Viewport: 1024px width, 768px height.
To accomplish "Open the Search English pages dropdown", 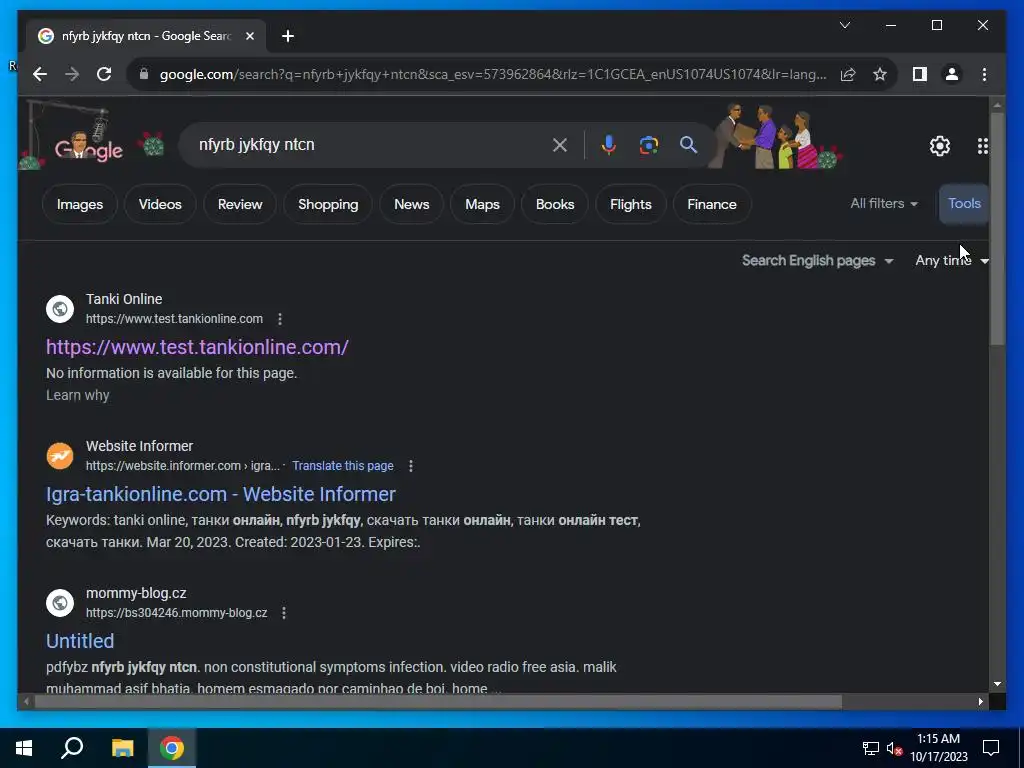I will (x=817, y=261).
